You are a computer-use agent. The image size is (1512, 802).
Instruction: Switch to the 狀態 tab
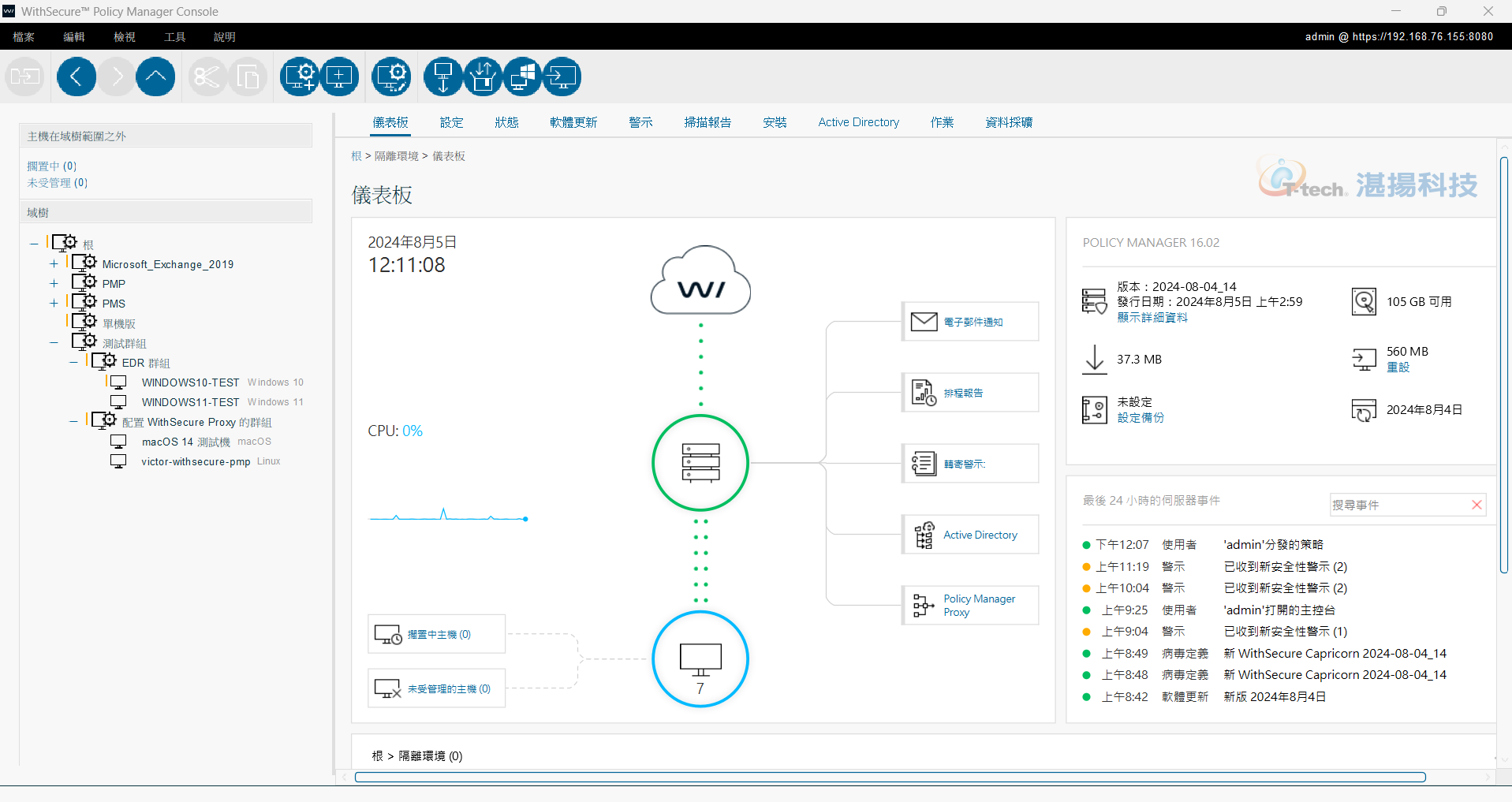pyautogui.click(x=507, y=122)
